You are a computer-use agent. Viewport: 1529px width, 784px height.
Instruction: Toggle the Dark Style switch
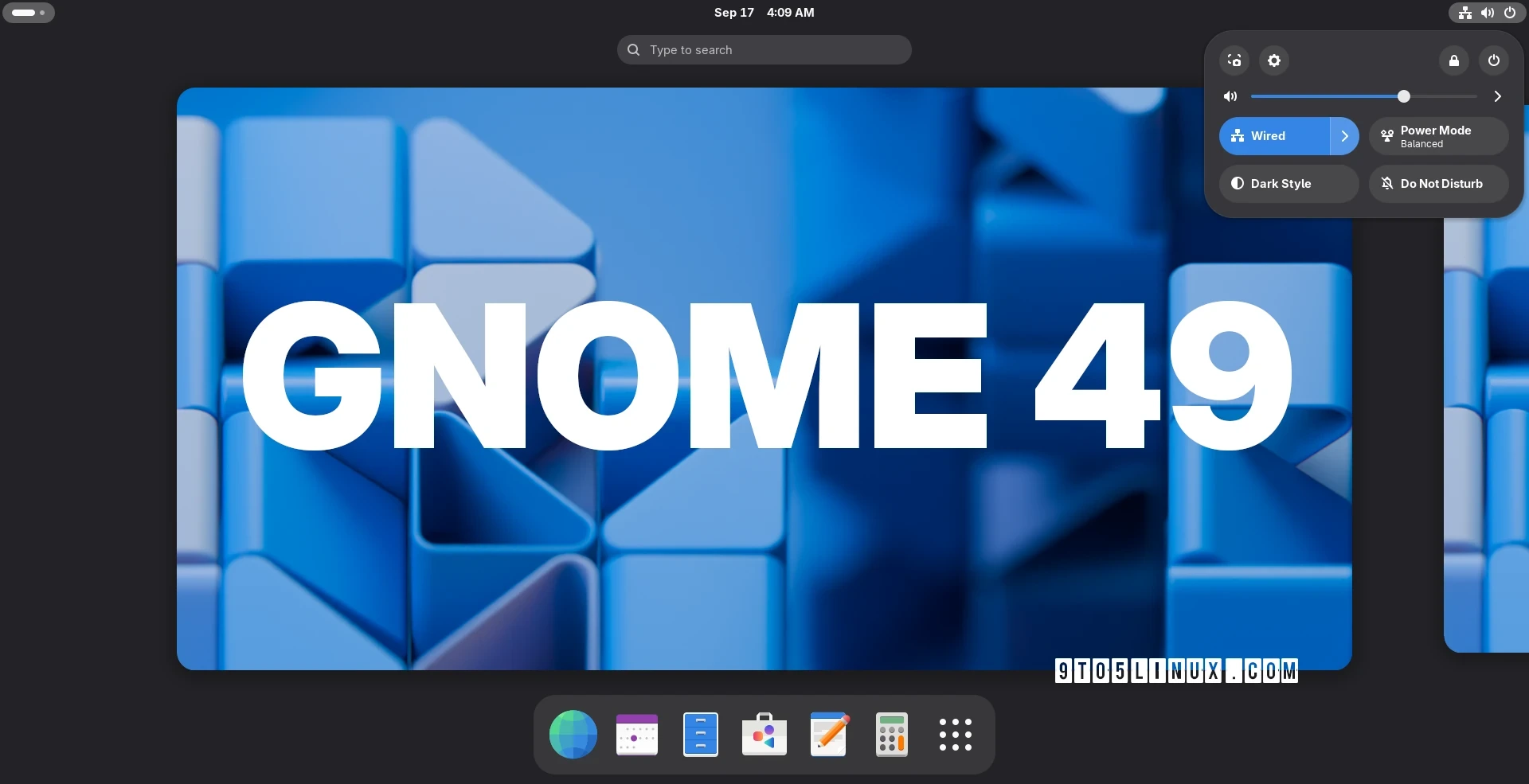pyautogui.click(x=1289, y=184)
